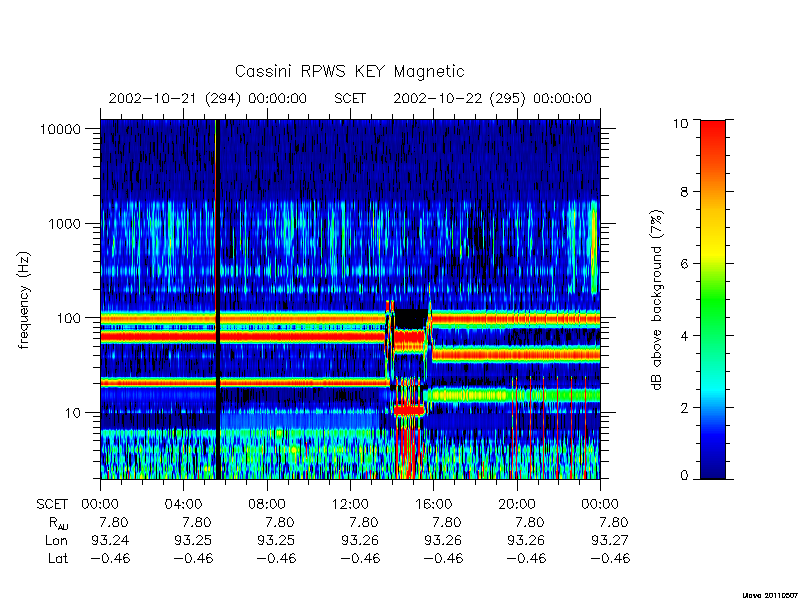The height and width of the screenshot is (600, 800).
Task: Click the Lon value 93.24
Action: tap(110, 540)
